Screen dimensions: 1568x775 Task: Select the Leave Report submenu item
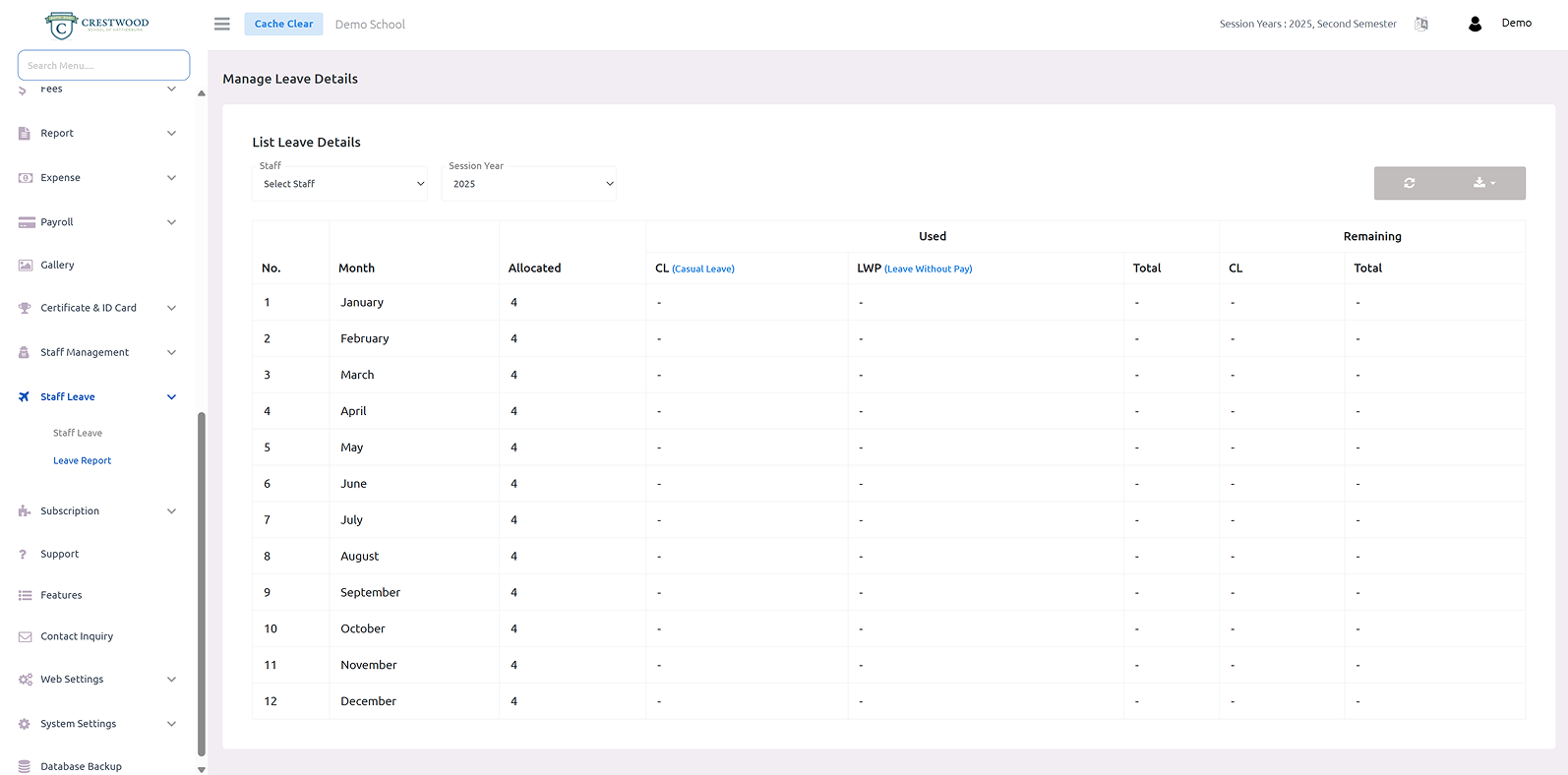82,460
